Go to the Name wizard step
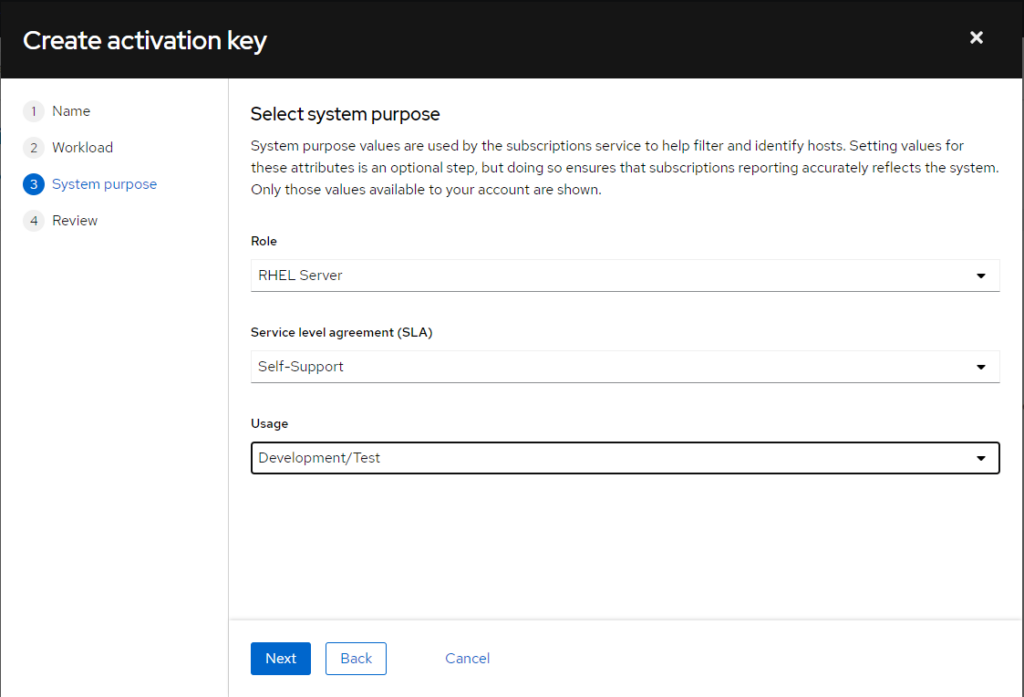This screenshot has height=697, width=1024. (71, 111)
